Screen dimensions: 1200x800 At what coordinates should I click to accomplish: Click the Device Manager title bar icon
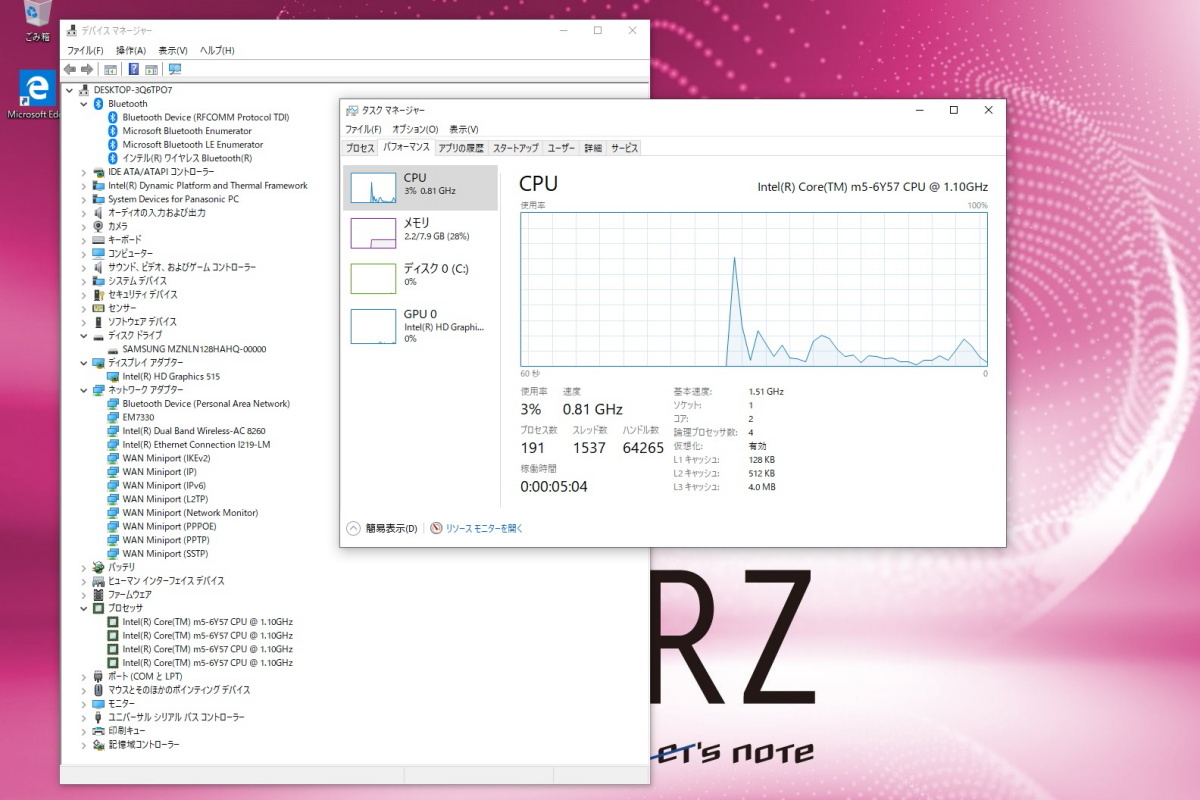pos(72,30)
